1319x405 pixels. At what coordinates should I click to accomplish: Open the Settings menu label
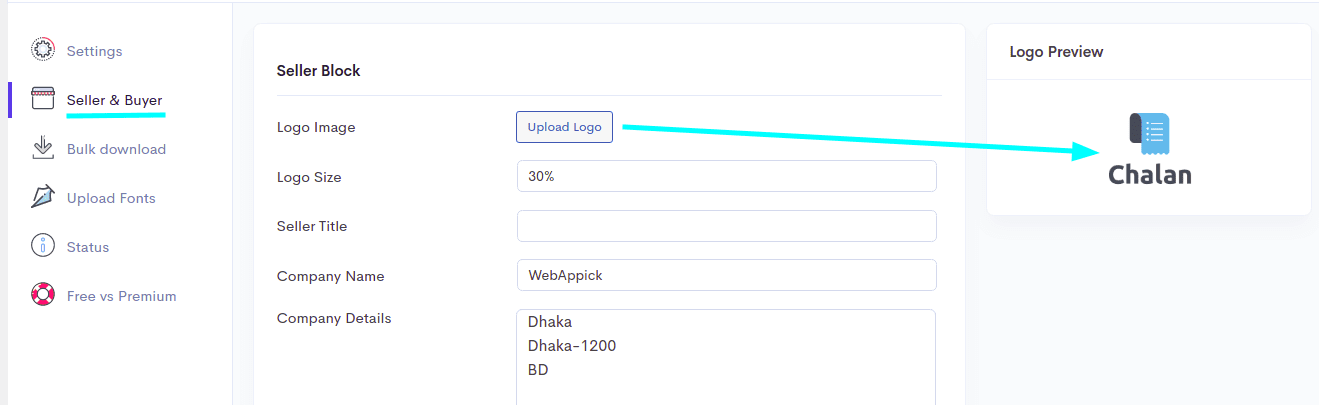click(x=94, y=51)
